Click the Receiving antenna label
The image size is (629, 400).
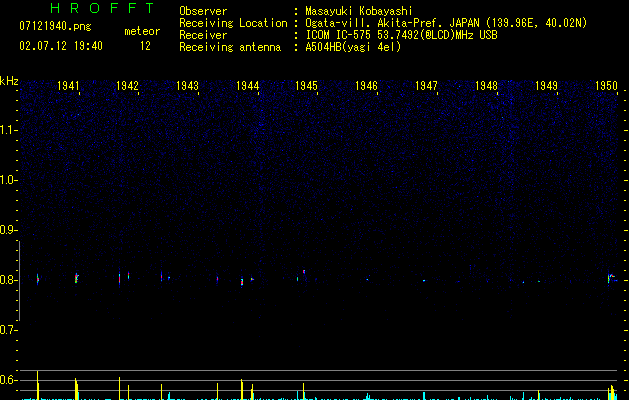tap(230, 47)
